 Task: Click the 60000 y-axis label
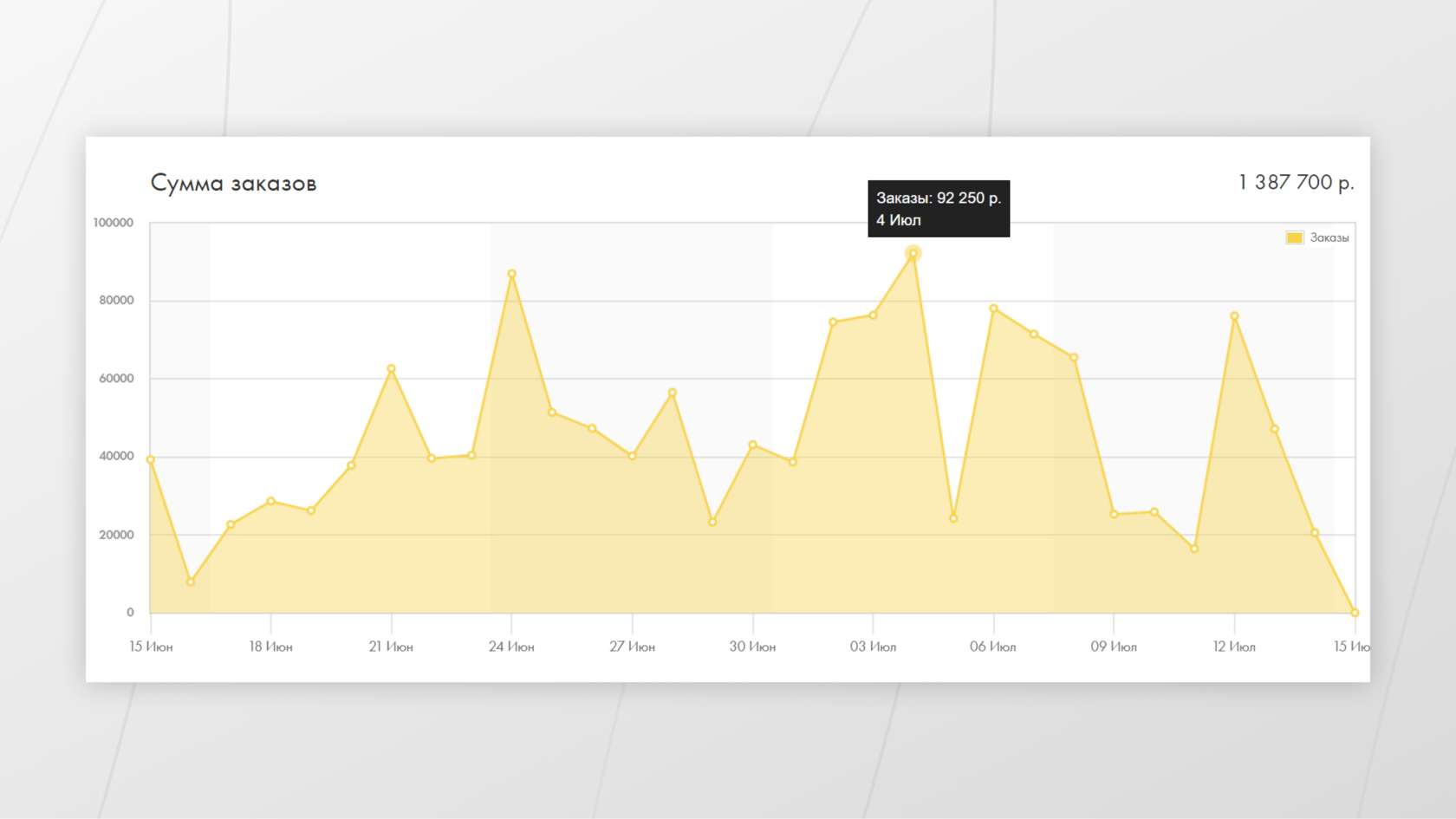116,379
